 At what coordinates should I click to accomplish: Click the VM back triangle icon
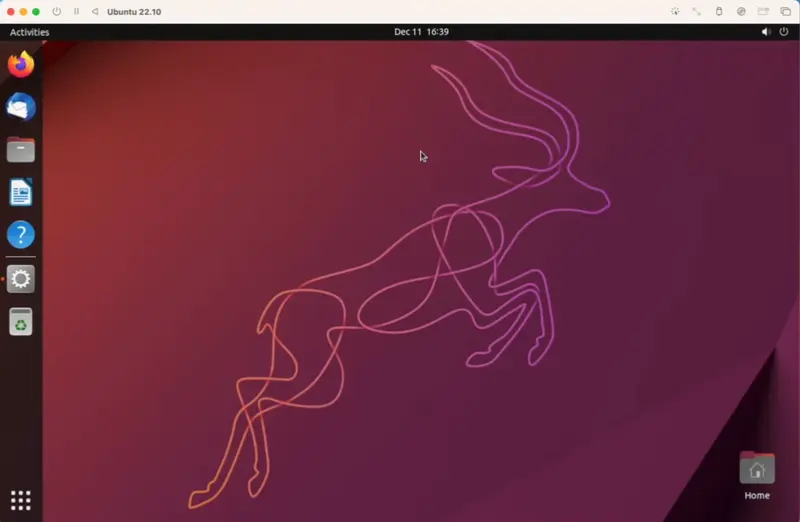click(95, 11)
